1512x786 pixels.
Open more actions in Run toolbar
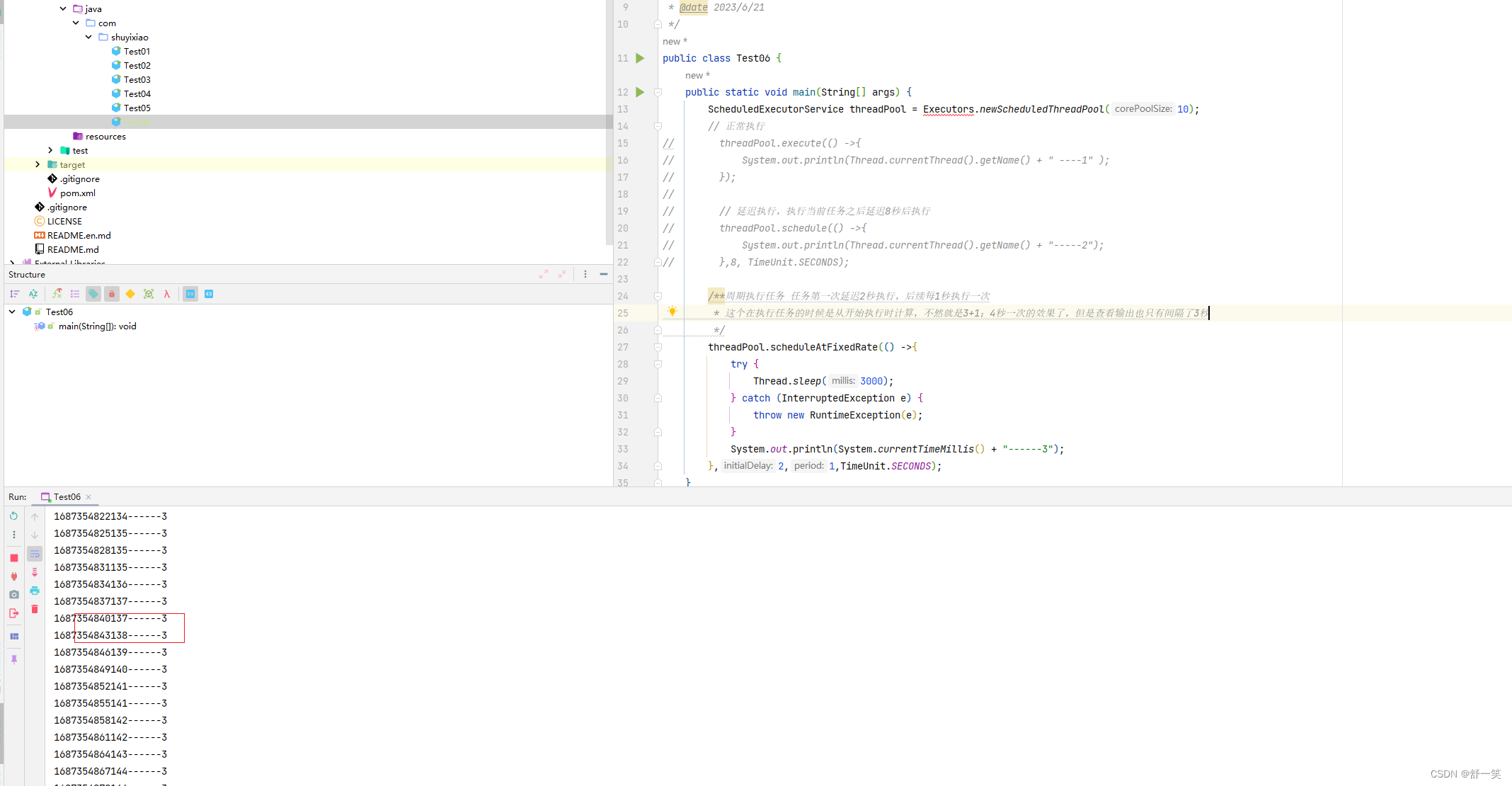tap(13, 535)
